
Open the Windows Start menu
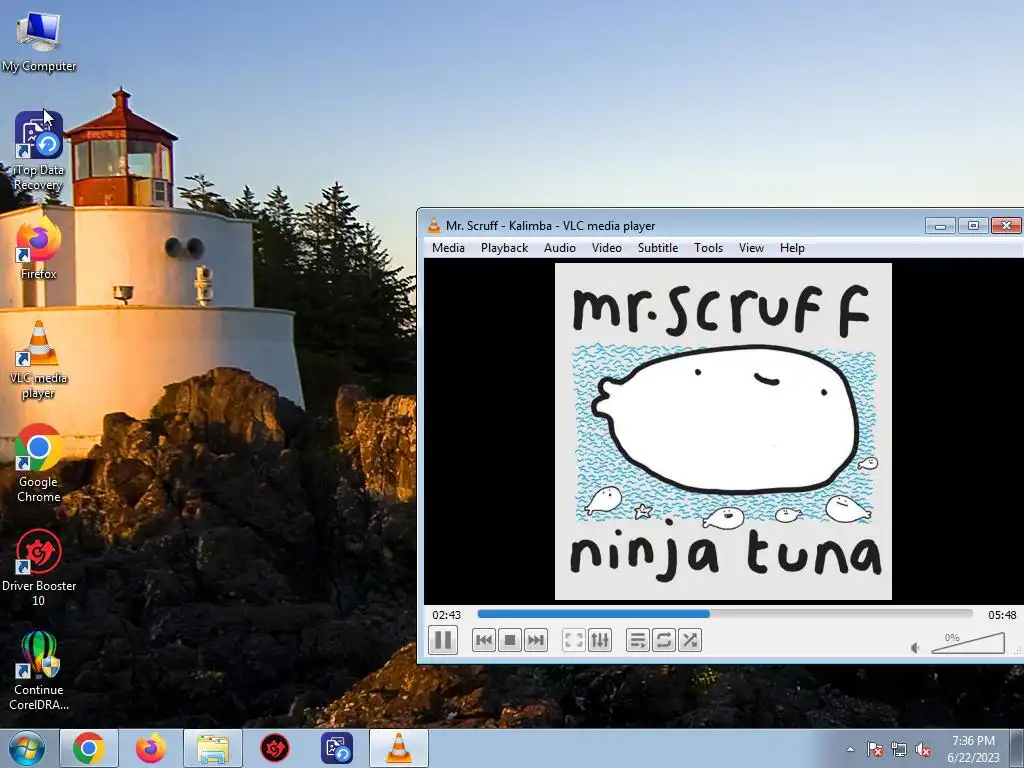pos(26,748)
